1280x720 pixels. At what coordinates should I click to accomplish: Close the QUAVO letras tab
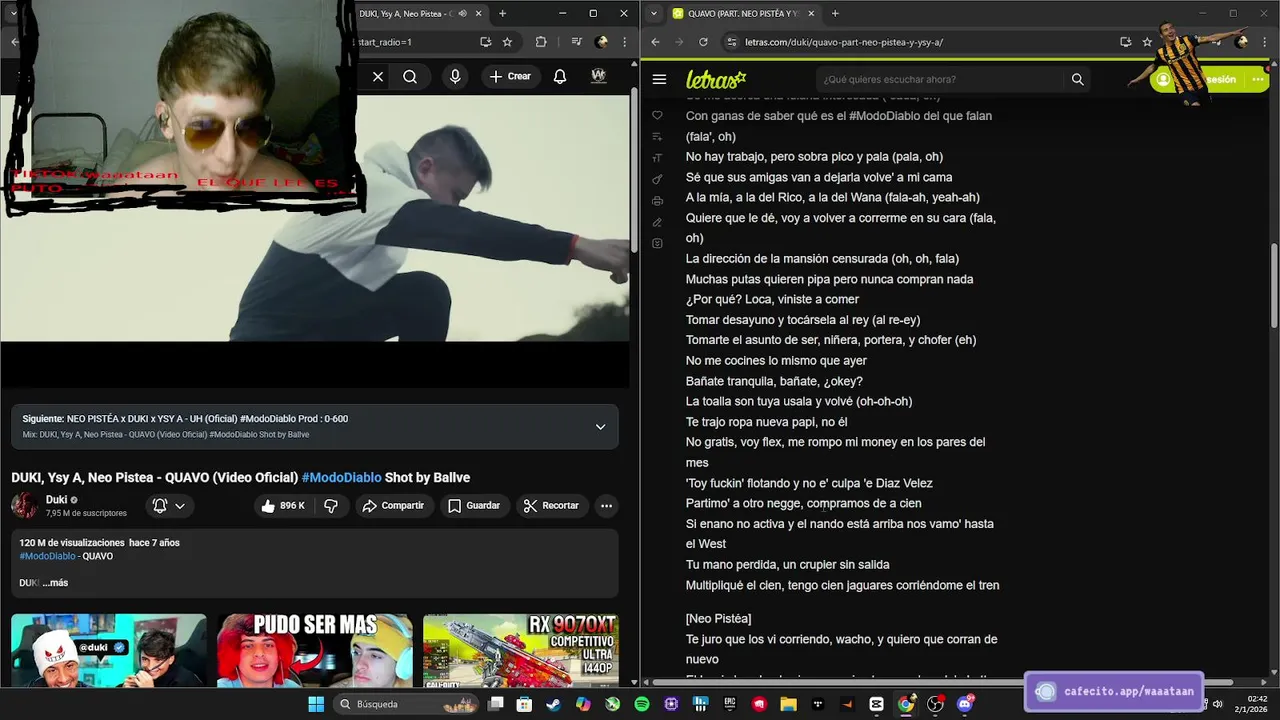[x=811, y=13]
